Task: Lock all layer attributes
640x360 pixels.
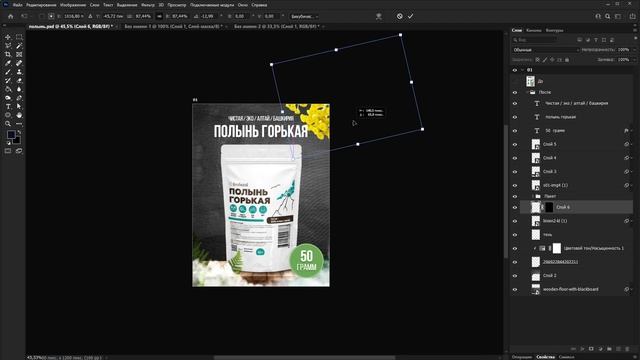Action: pos(567,60)
